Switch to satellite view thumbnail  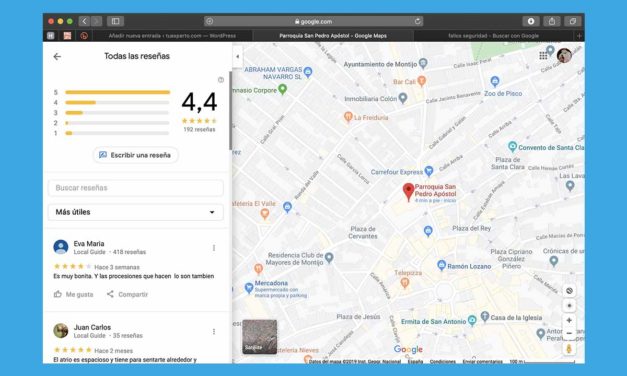point(260,336)
